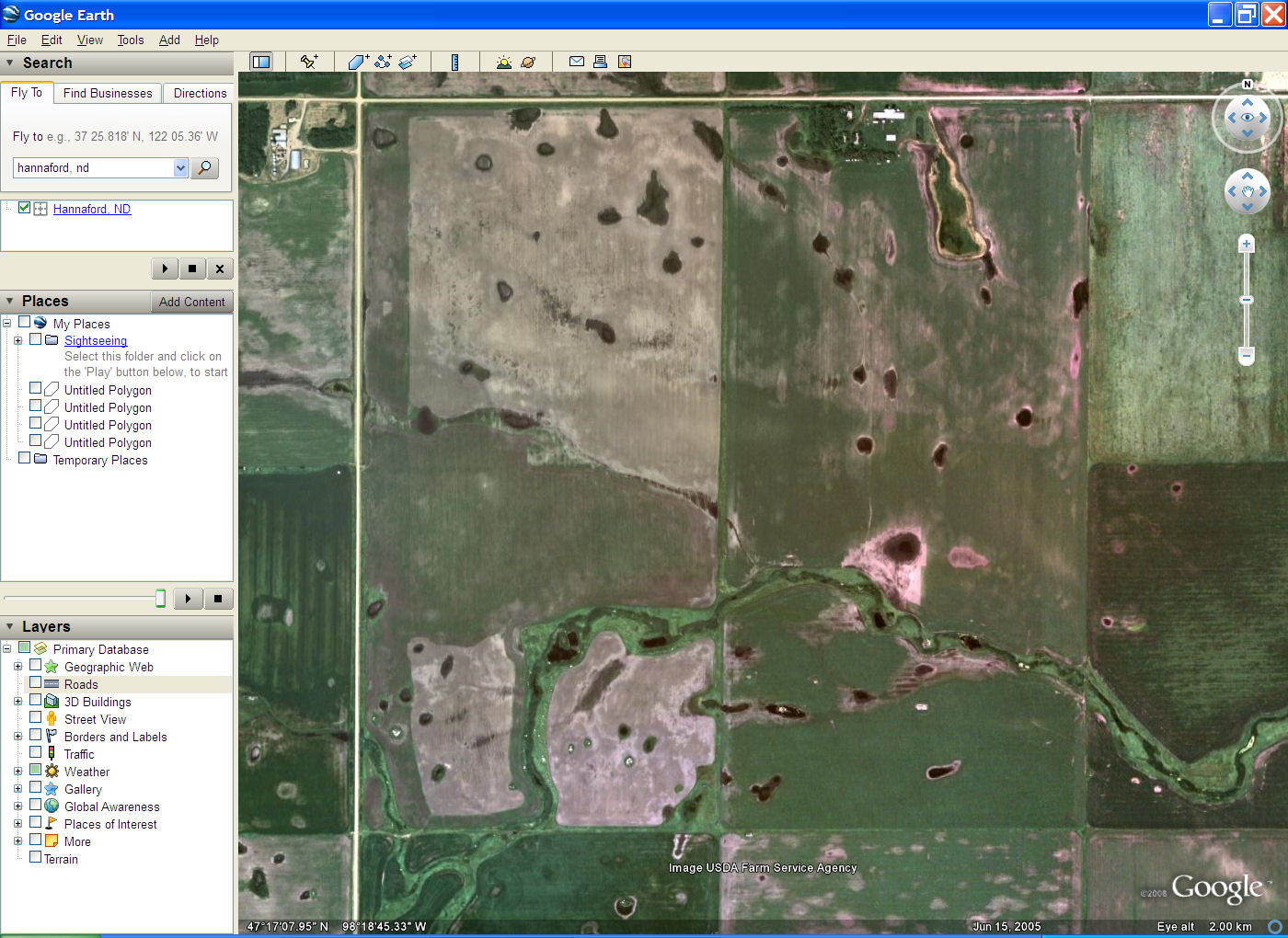Add a path using the toolbar icon
This screenshot has height=938, width=1288.
[x=384, y=62]
